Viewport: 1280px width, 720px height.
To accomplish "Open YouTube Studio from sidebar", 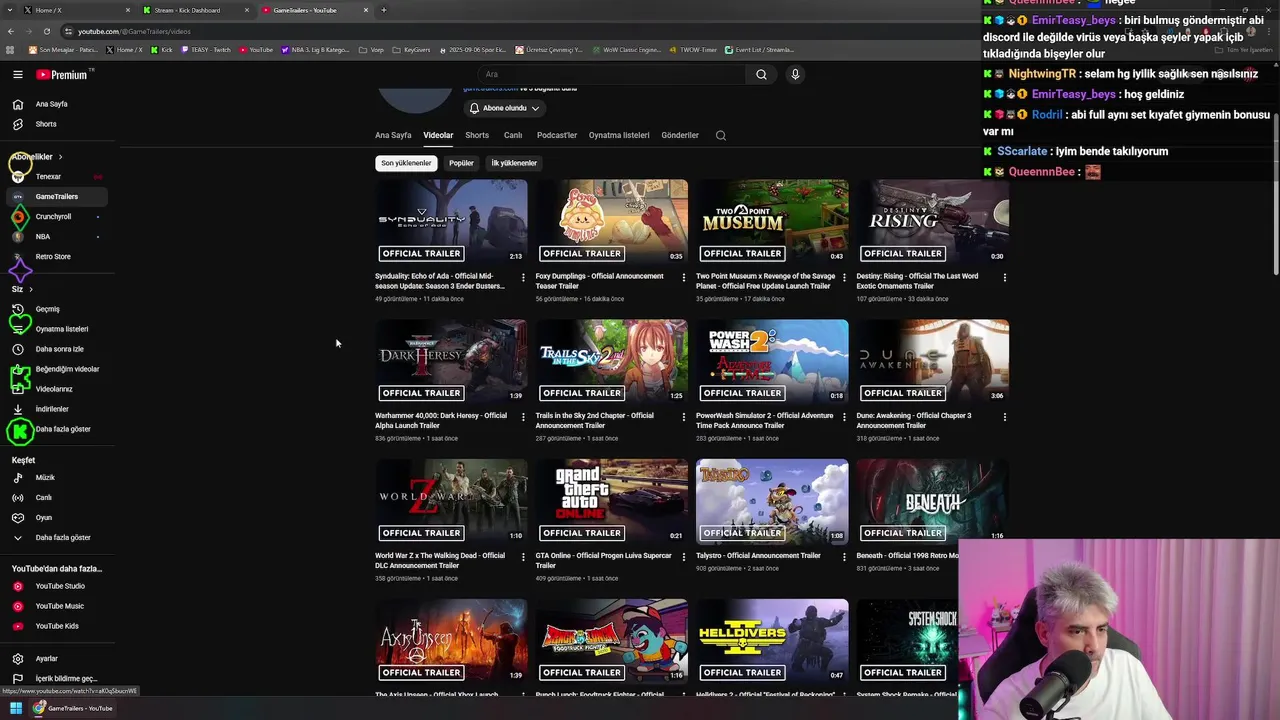I will [60, 586].
